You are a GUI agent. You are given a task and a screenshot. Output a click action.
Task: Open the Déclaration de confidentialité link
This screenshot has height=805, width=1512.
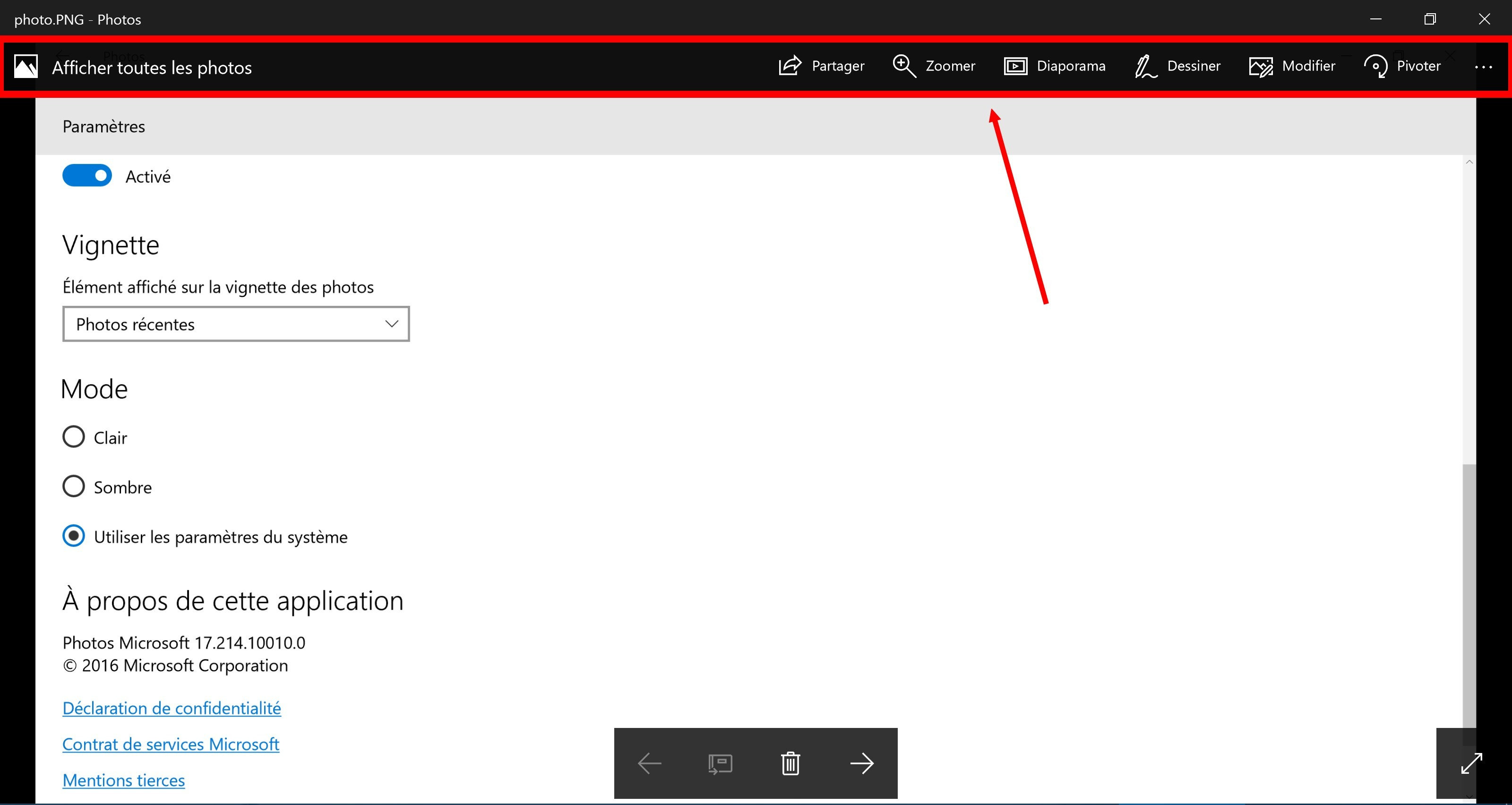click(172, 708)
